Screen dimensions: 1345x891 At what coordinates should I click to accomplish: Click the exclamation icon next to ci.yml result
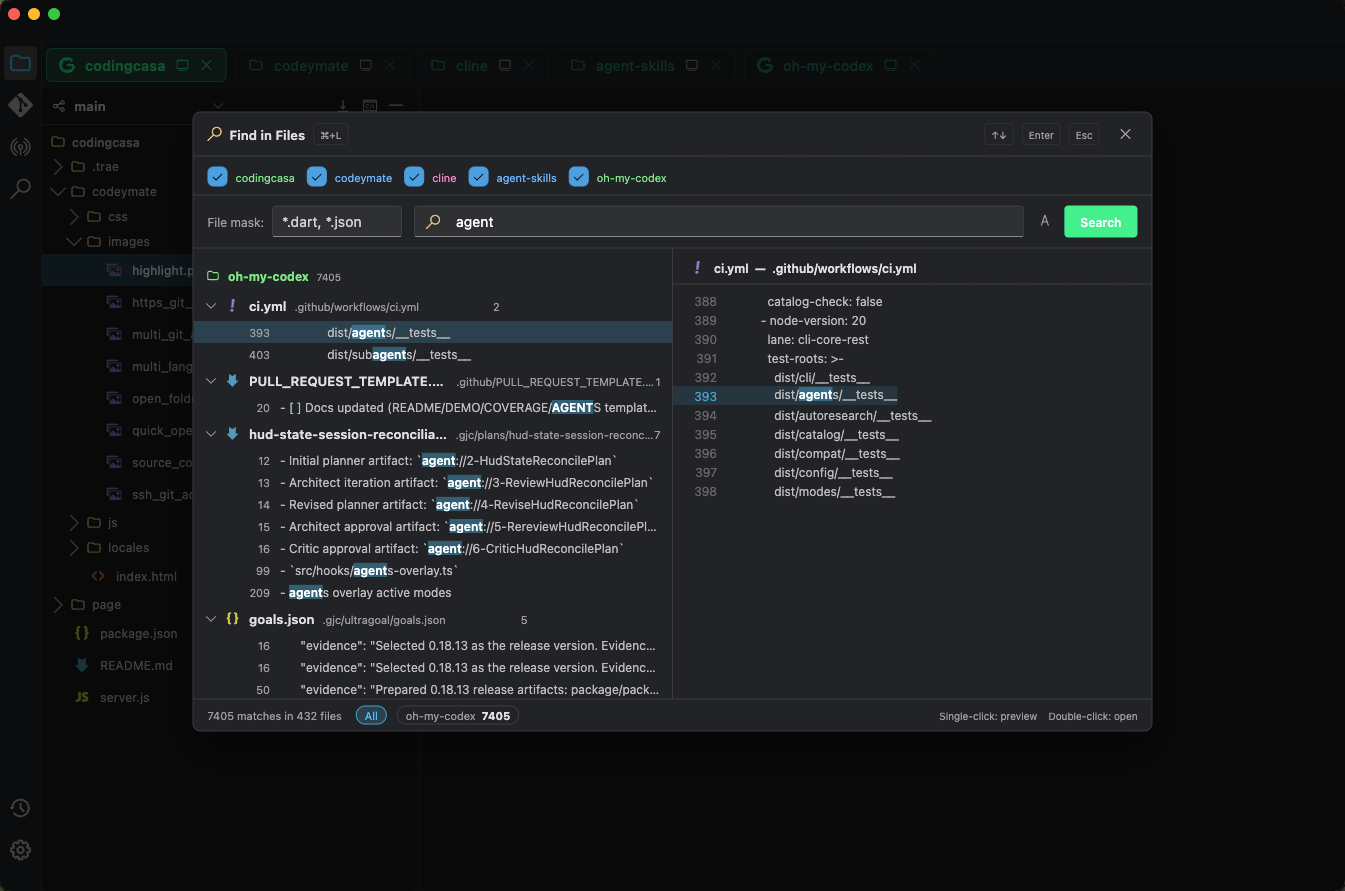(232, 306)
